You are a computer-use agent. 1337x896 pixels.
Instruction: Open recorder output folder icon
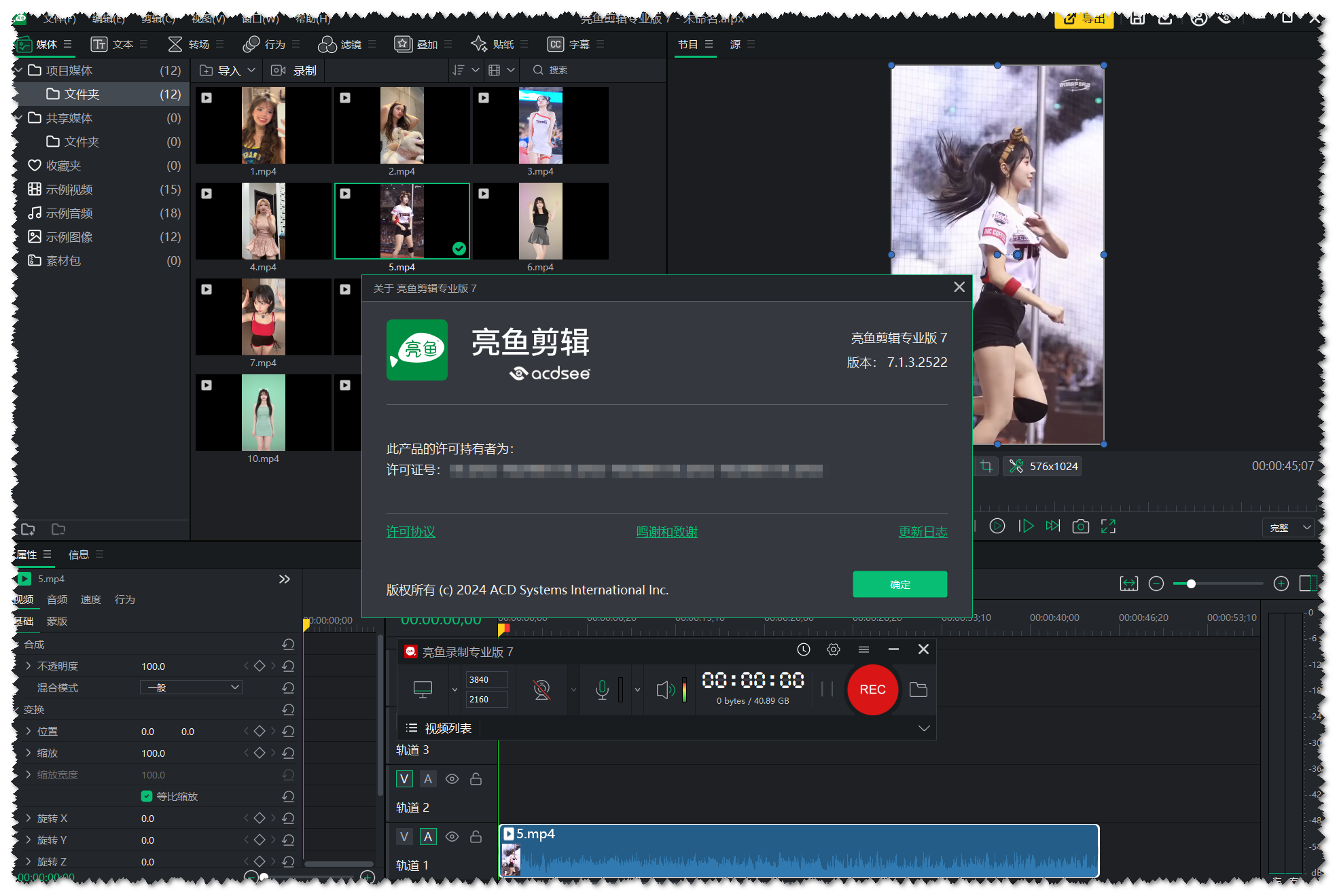point(918,689)
